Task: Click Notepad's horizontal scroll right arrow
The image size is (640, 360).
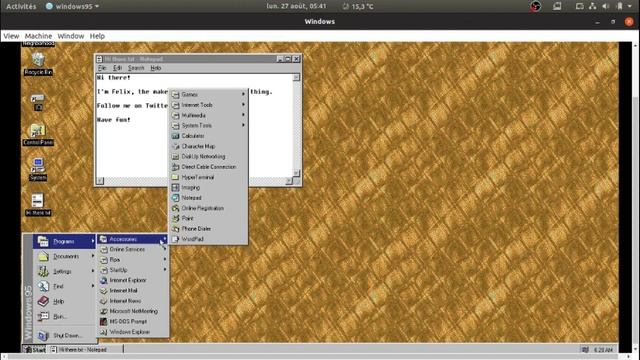Action: point(289,181)
